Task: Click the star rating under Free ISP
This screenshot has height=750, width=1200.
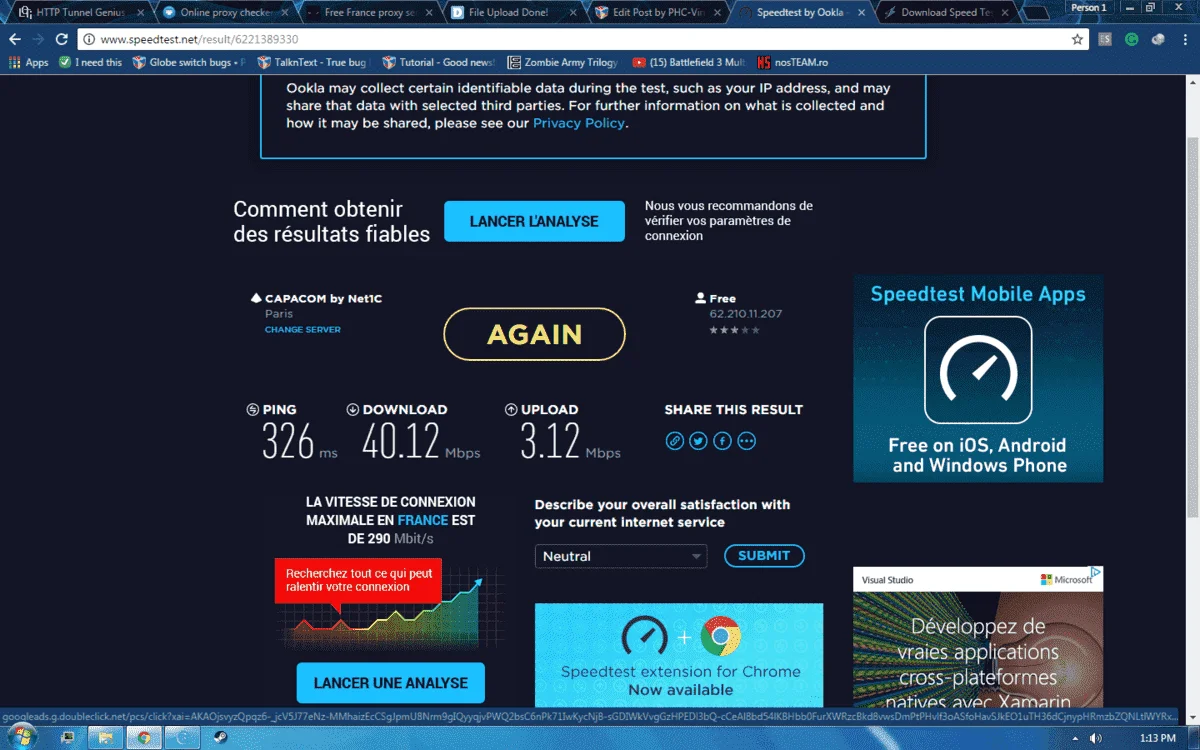Action: pos(734,330)
